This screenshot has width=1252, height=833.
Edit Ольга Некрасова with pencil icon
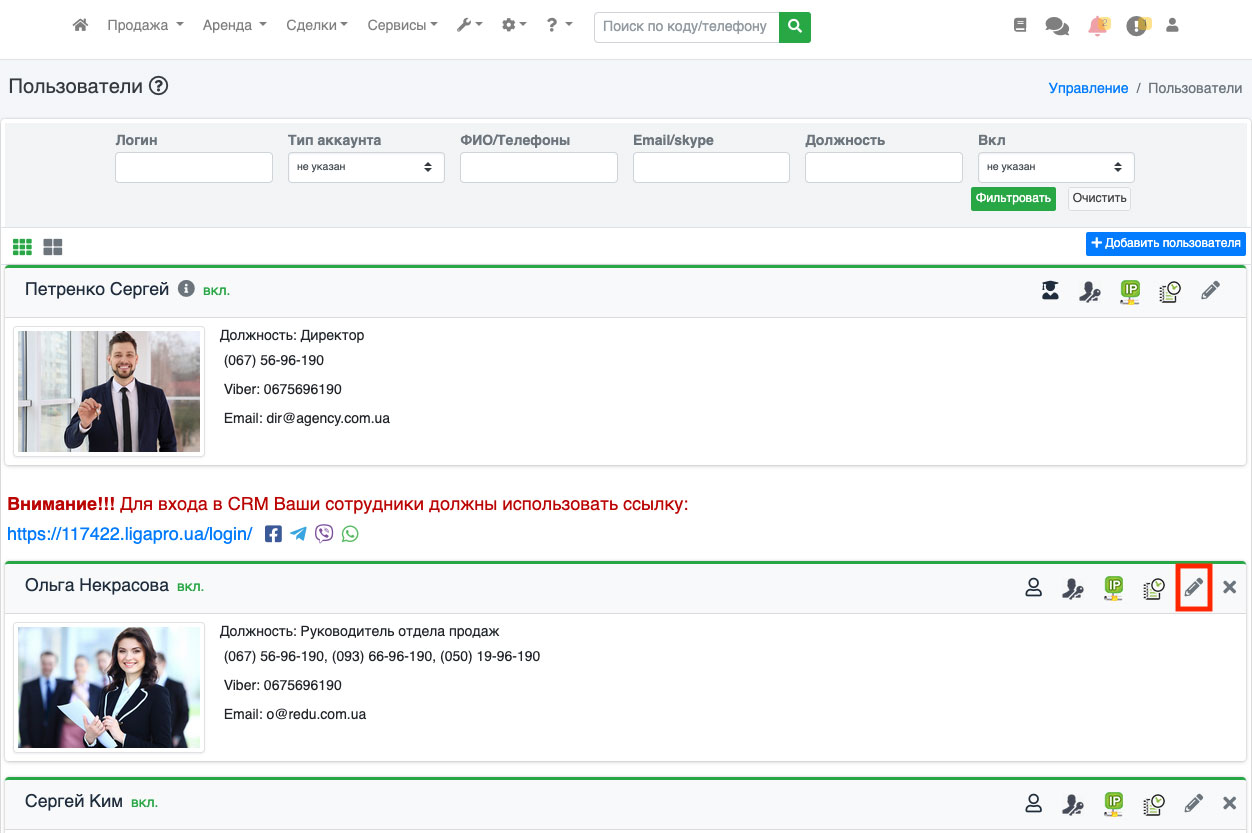point(1193,587)
